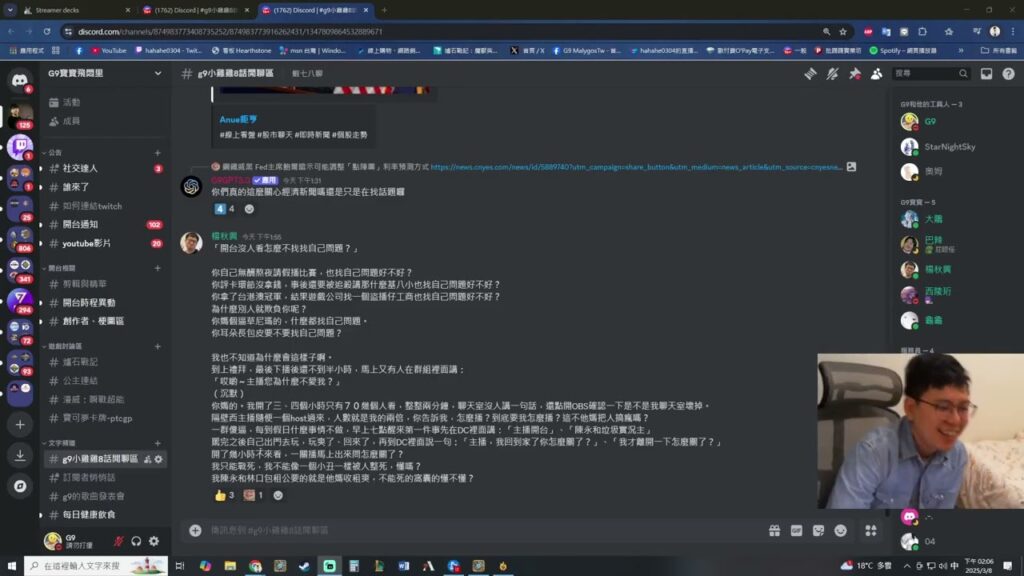Screen dimensions: 1024x576
Task: Mute your microphone in the user panel
Action: [119, 541]
